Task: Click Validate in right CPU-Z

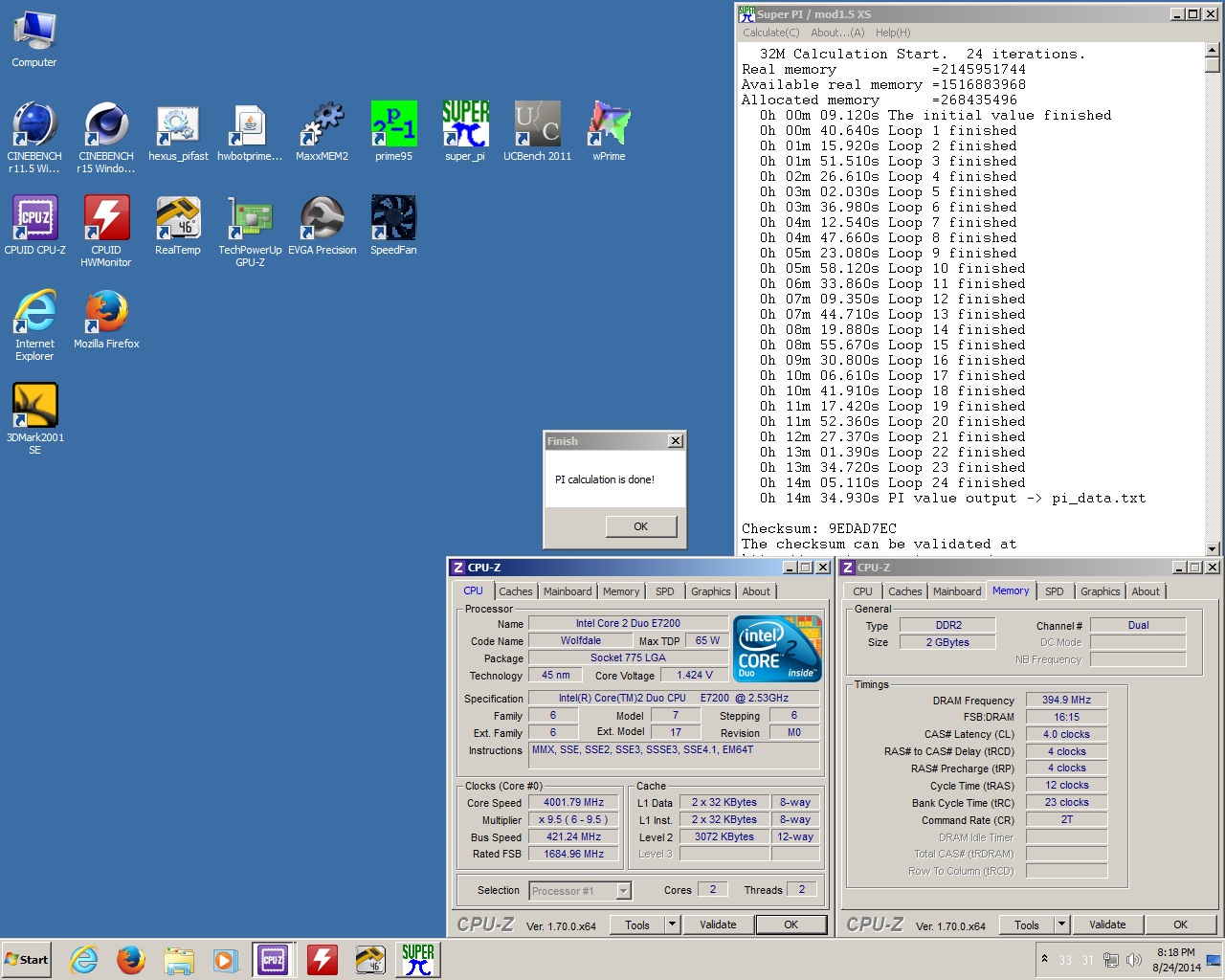Action: (x=1107, y=924)
